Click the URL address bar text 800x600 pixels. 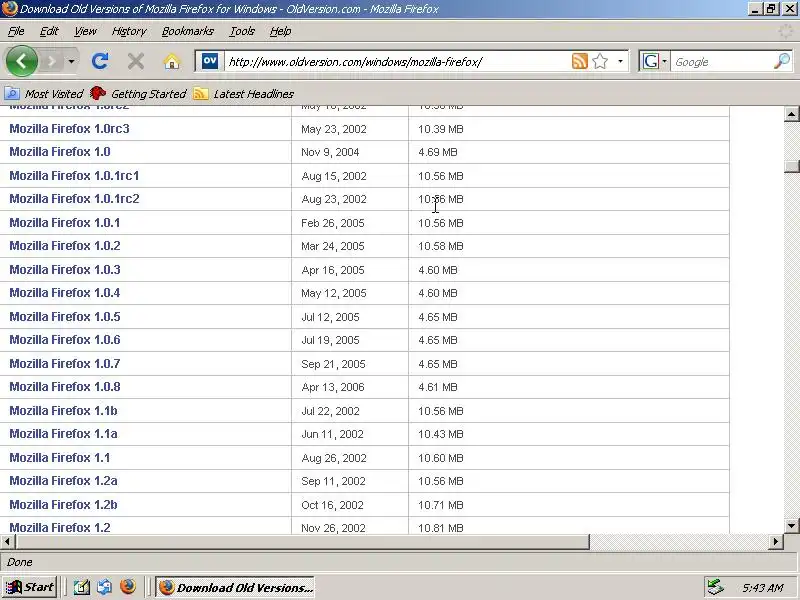(355, 62)
